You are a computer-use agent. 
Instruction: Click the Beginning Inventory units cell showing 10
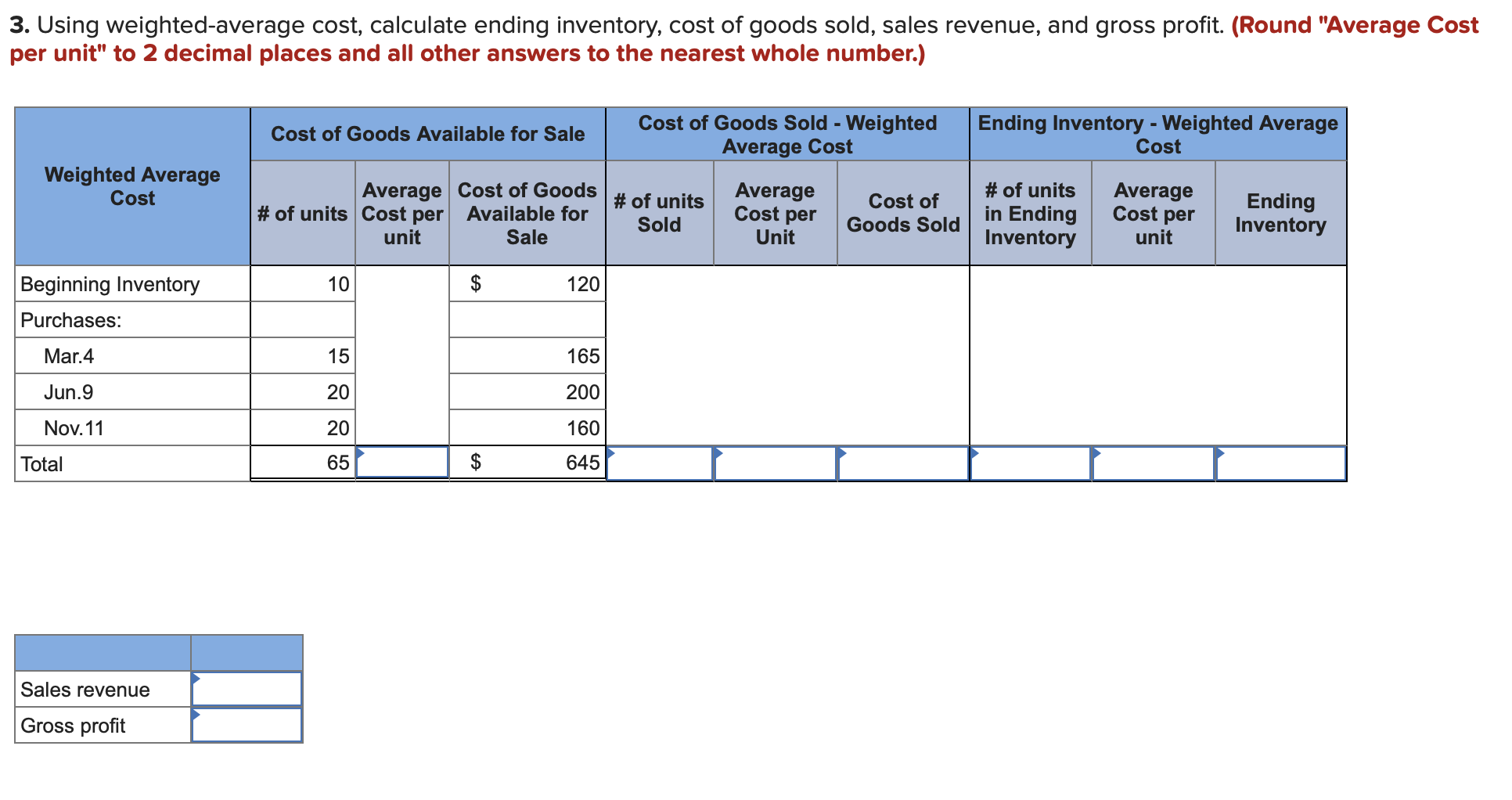coord(303,283)
